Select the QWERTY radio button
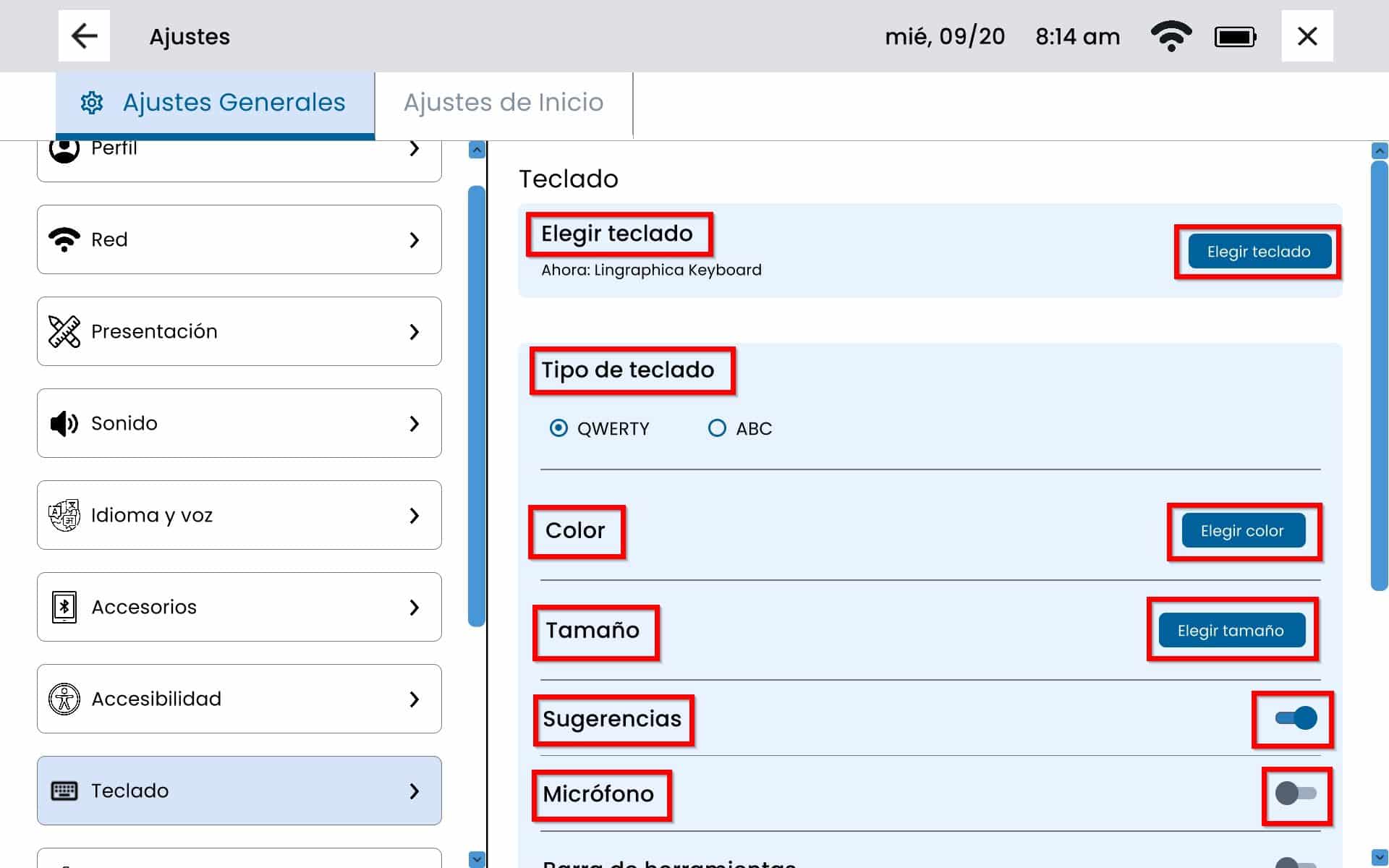The width and height of the screenshot is (1389, 868). point(558,428)
